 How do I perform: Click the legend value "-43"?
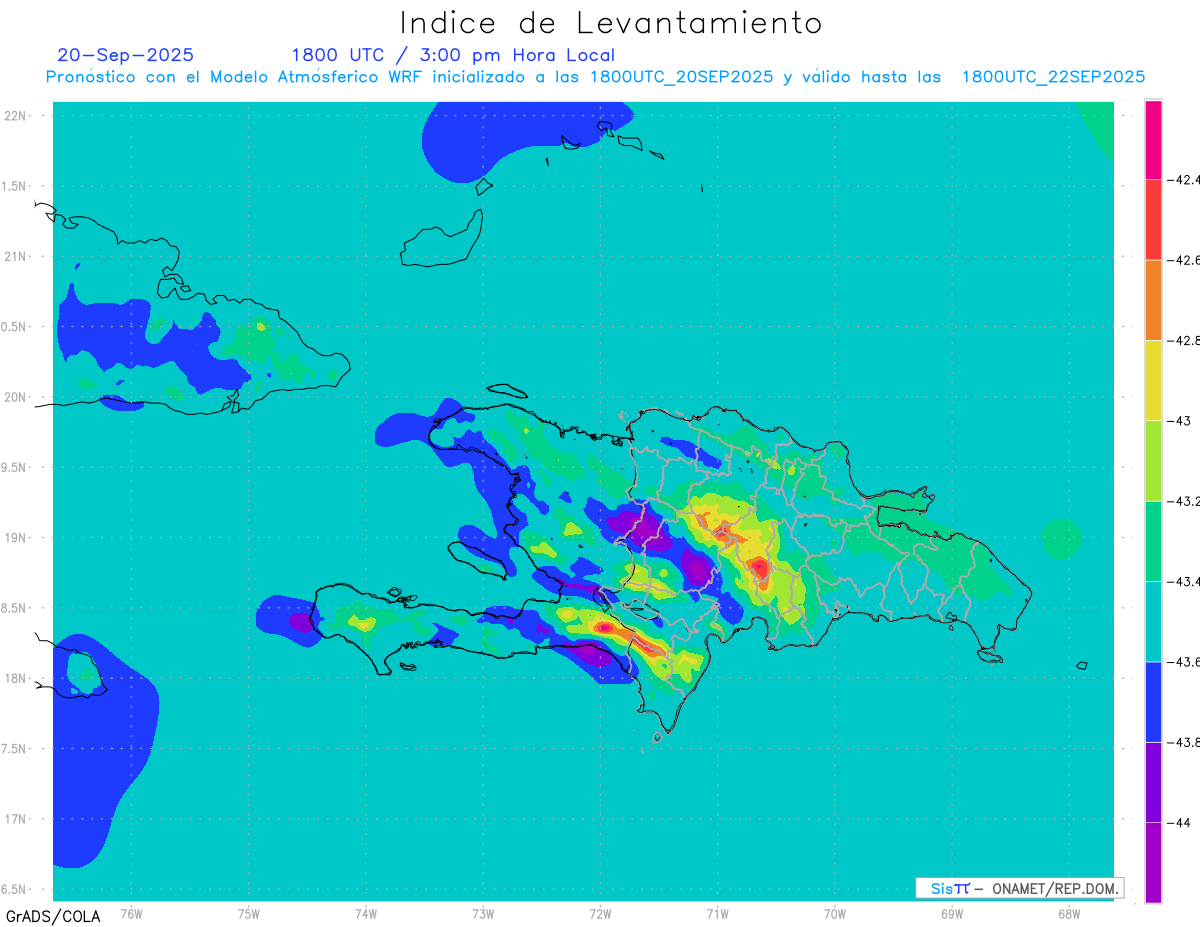point(1179,421)
